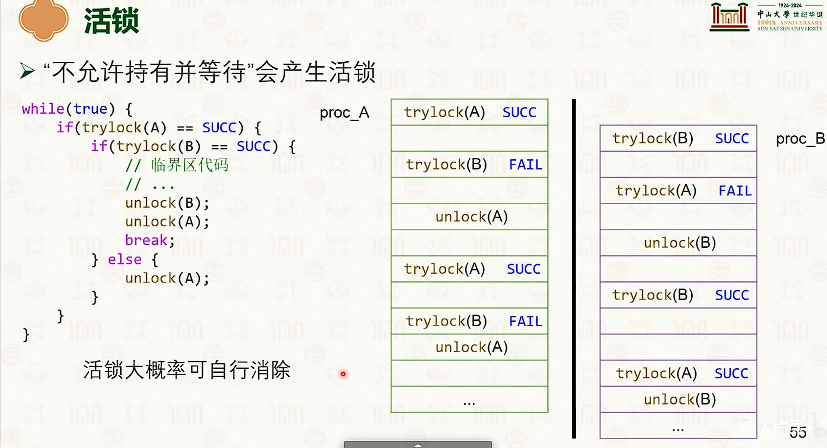827x448 pixels.
Task: Click the code line "} else {"
Action: pyautogui.click(x=124, y=259)
